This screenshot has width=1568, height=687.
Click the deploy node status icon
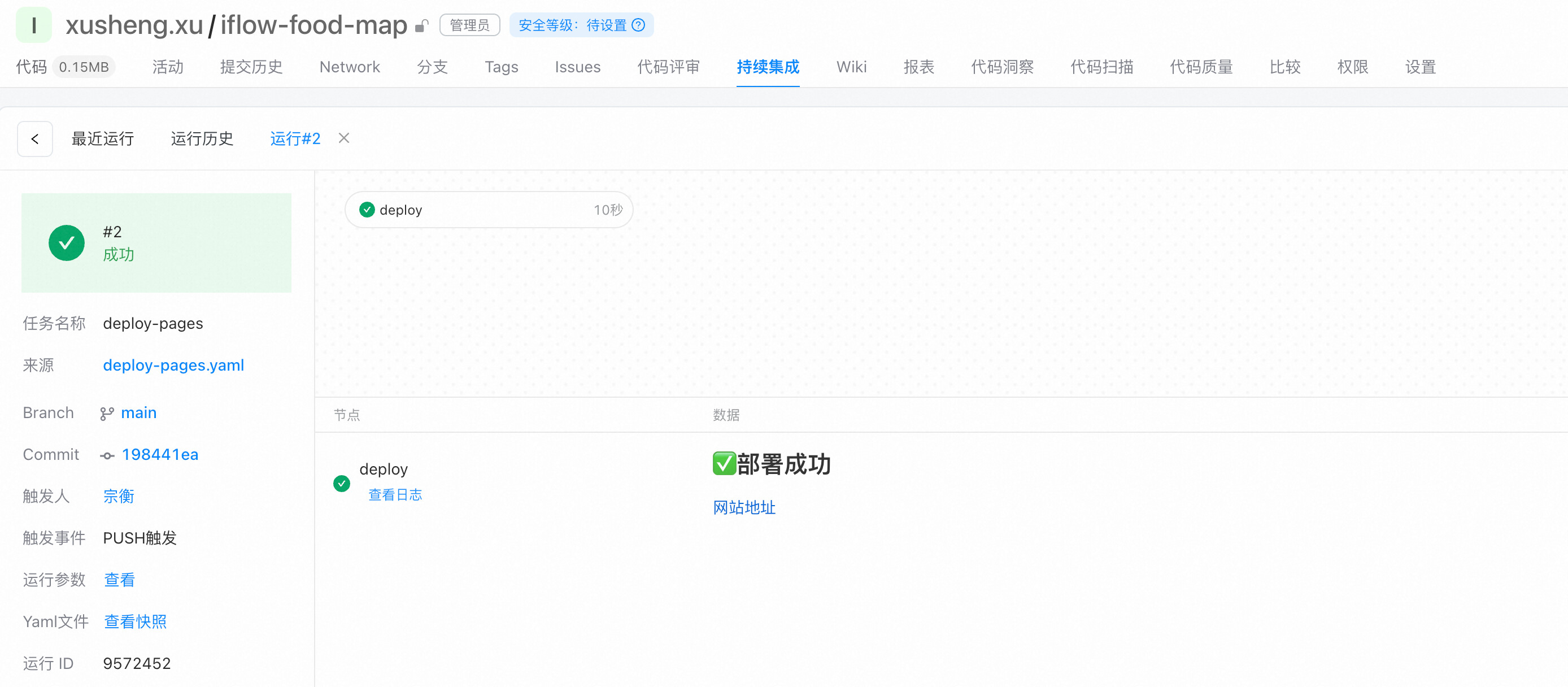(342, 483)
